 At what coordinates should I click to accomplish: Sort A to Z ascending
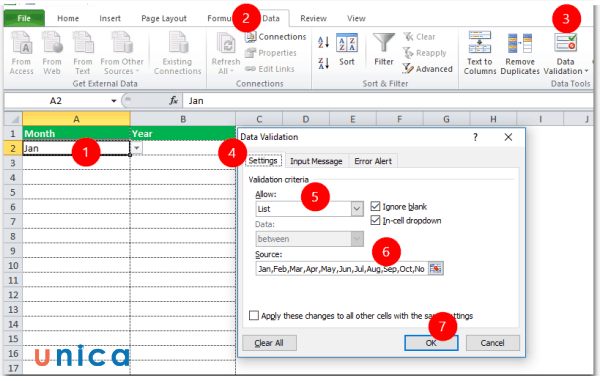coord(324,42)
